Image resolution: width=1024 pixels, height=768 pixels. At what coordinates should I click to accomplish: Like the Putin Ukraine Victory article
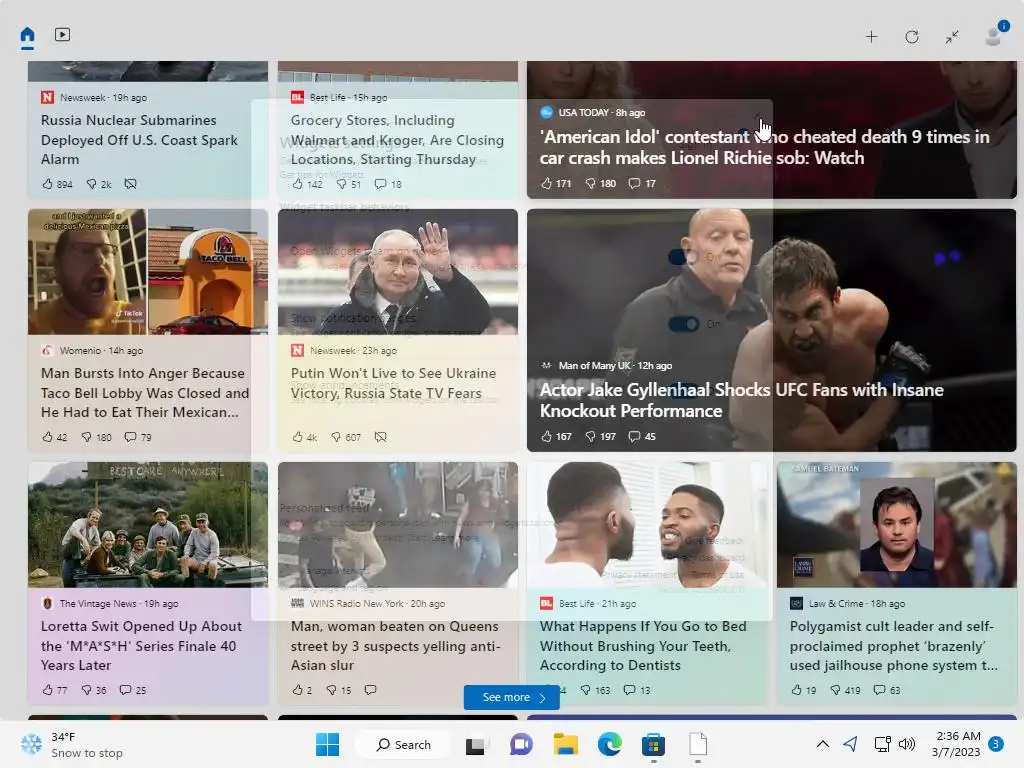(304, 437)
